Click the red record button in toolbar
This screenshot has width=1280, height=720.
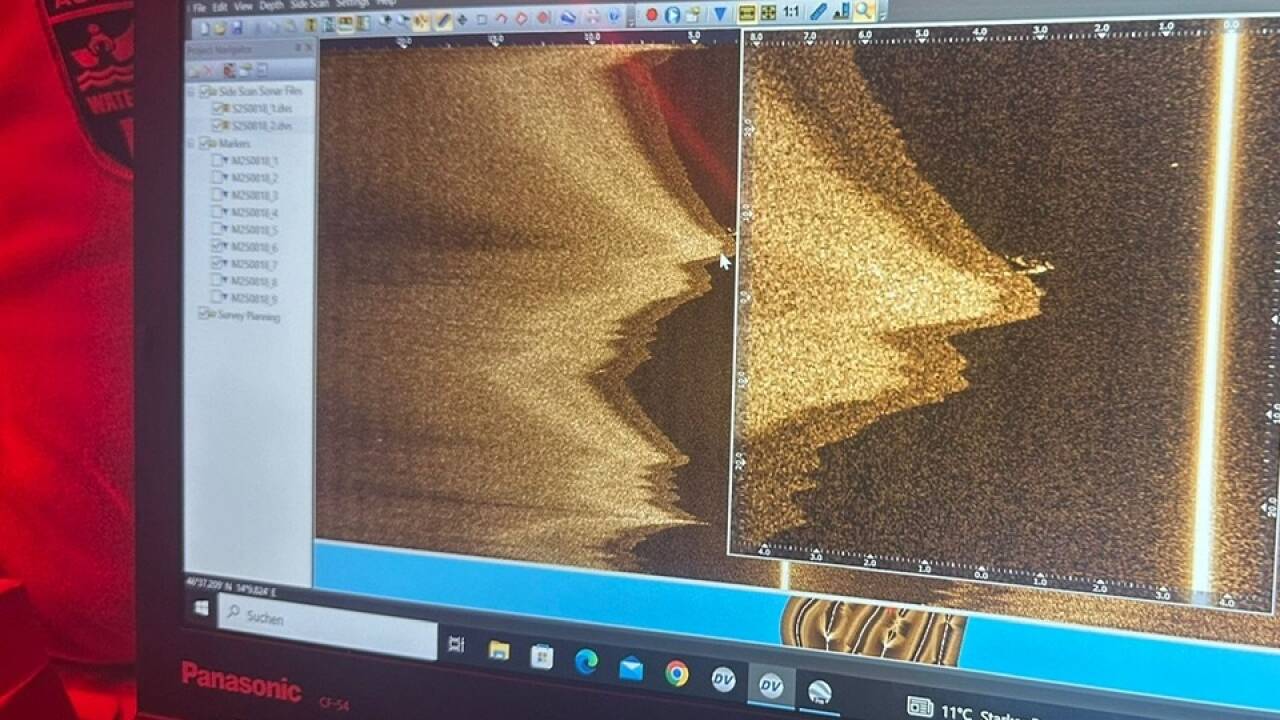651,14
